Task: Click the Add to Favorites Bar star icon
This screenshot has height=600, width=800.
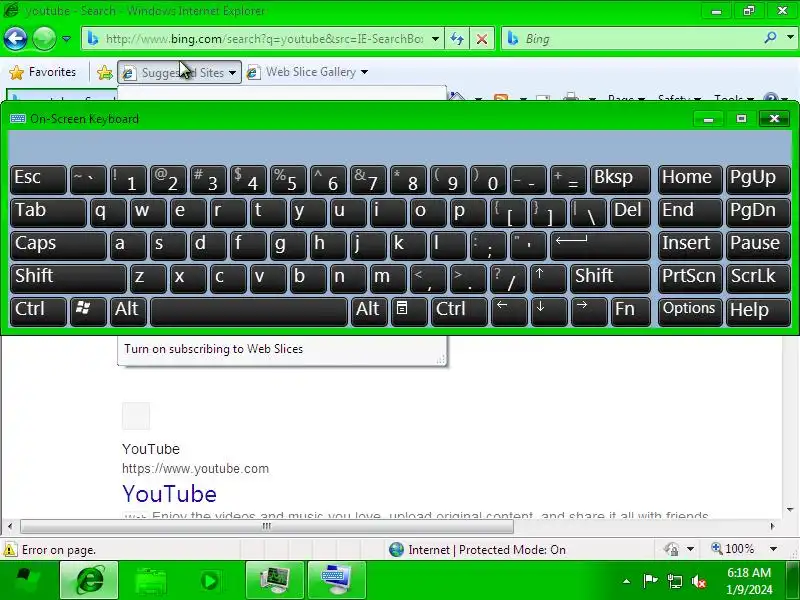Action: click(105, 72)
